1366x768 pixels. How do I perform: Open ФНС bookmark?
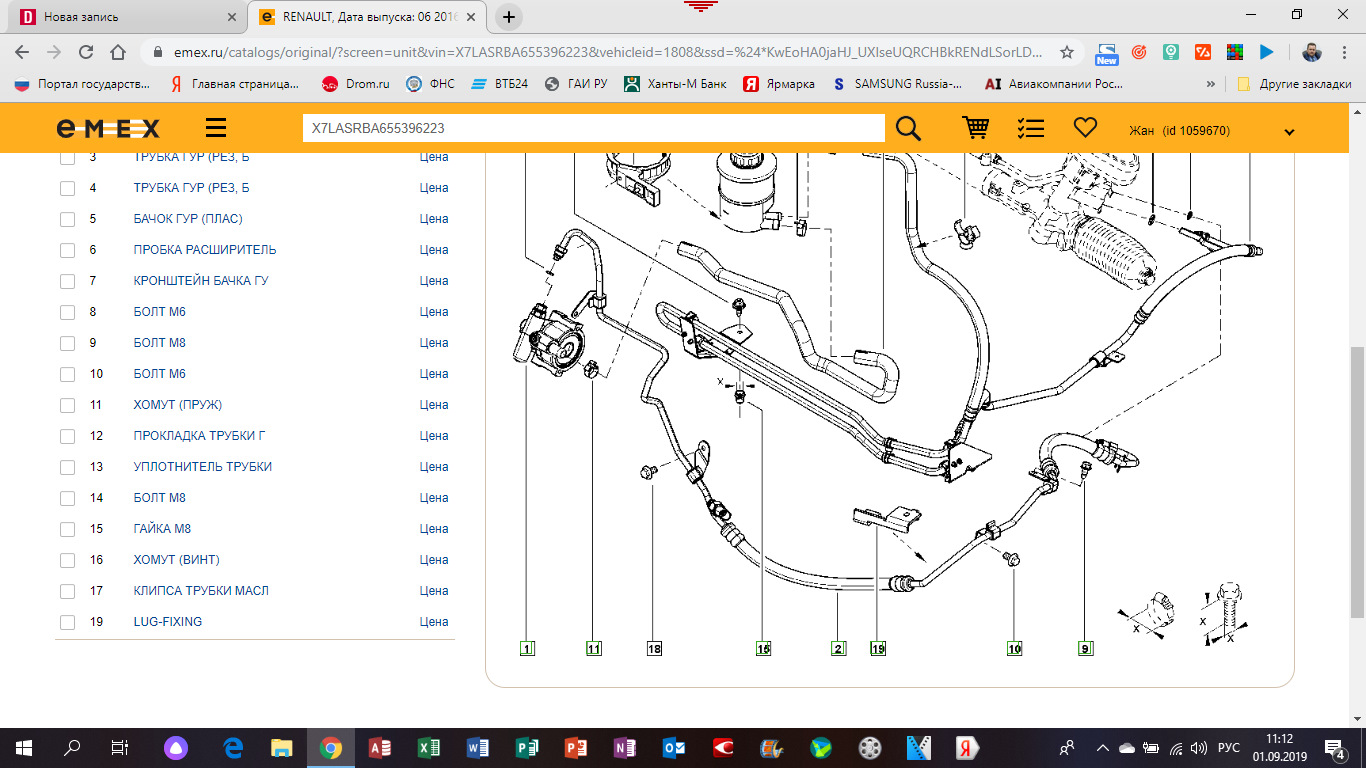430,84
